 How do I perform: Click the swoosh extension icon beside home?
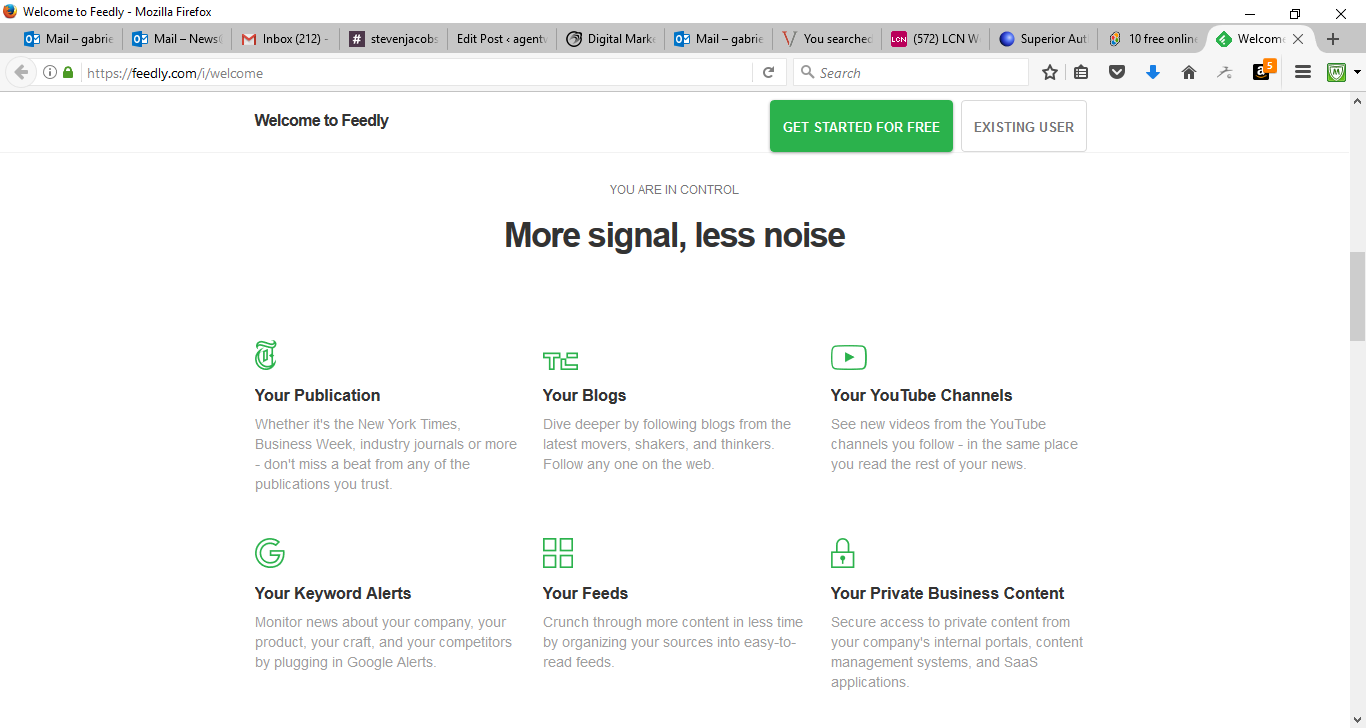(x=1225, y=72)
